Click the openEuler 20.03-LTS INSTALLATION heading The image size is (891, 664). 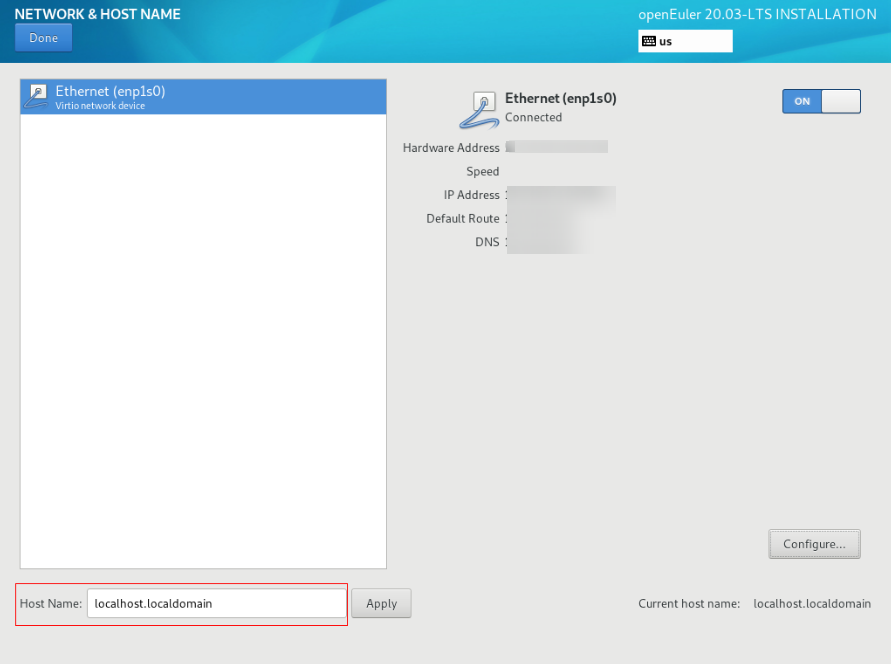pyautogui.click(x=757, y=15)
